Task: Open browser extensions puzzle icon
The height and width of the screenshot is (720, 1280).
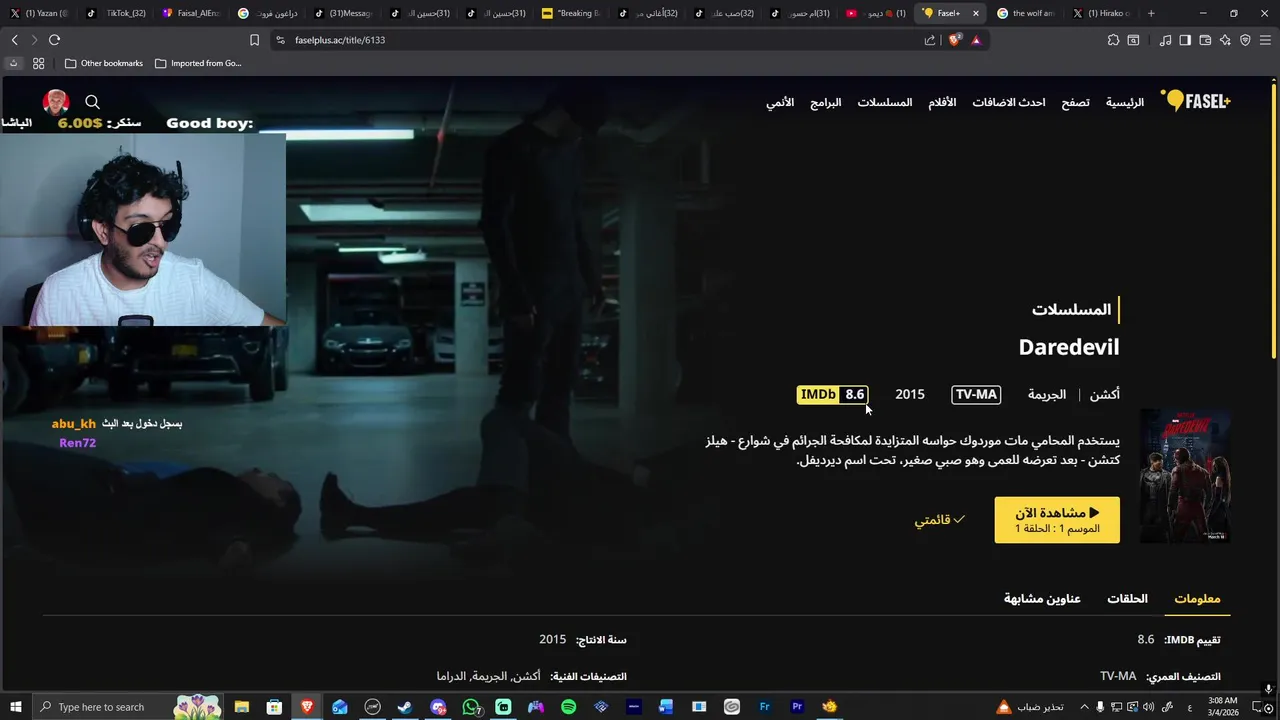Action: pyautogui.click(x=1113, y=40)
